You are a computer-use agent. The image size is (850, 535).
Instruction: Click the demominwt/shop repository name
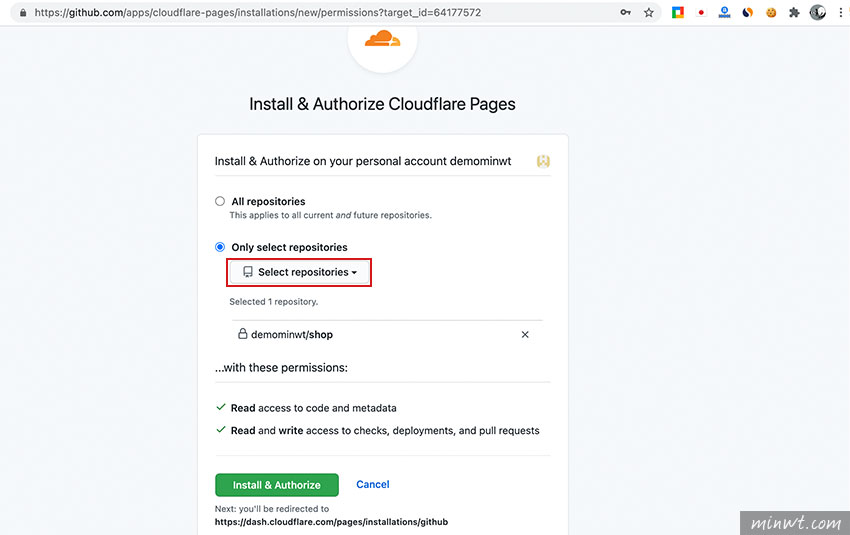click(x=292, y=334)
